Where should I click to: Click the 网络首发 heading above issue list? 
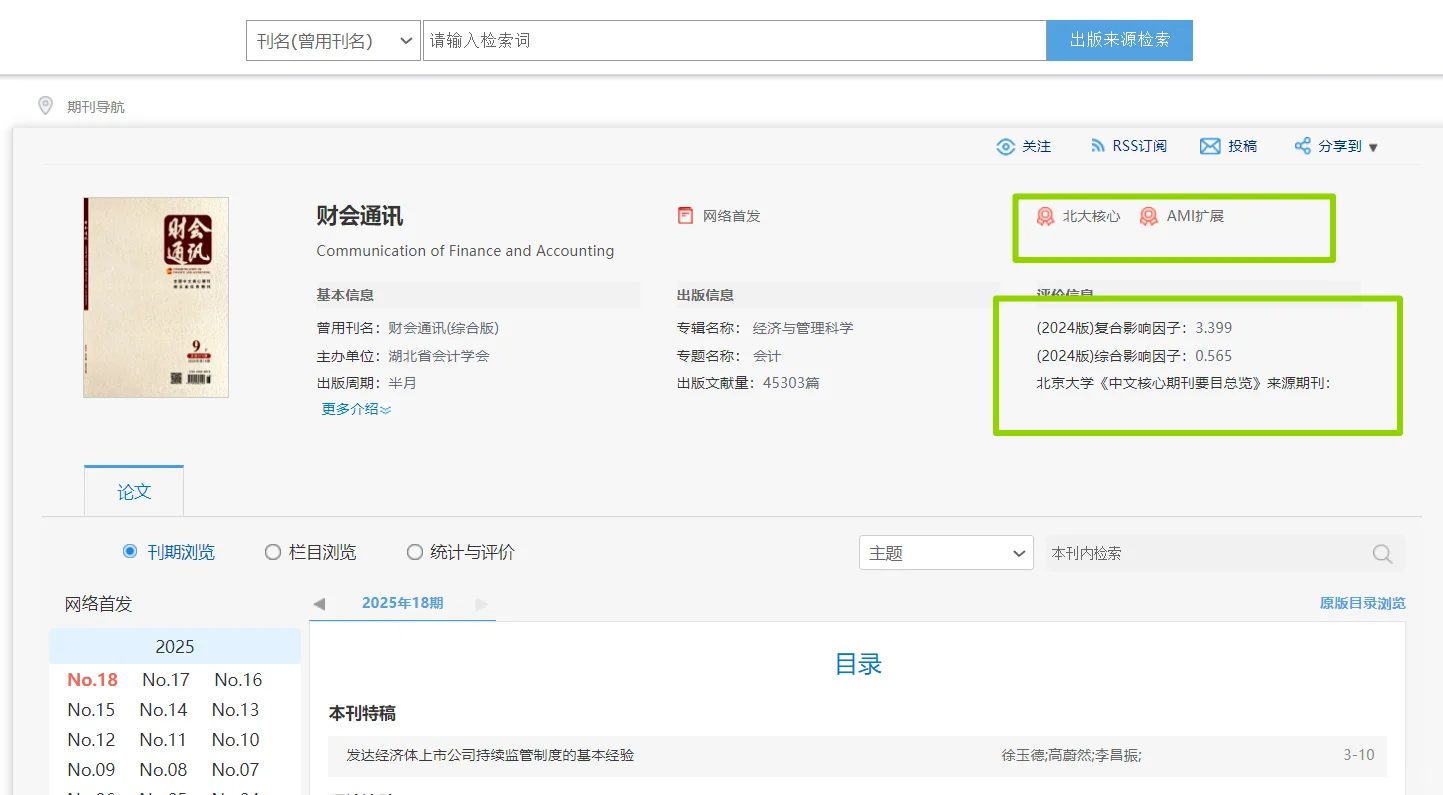point(98,604)
